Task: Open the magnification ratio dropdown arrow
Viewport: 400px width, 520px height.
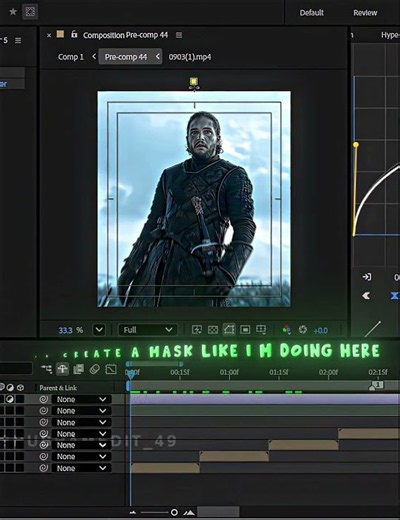Action: pyautogui.click(x=99, y=330)
